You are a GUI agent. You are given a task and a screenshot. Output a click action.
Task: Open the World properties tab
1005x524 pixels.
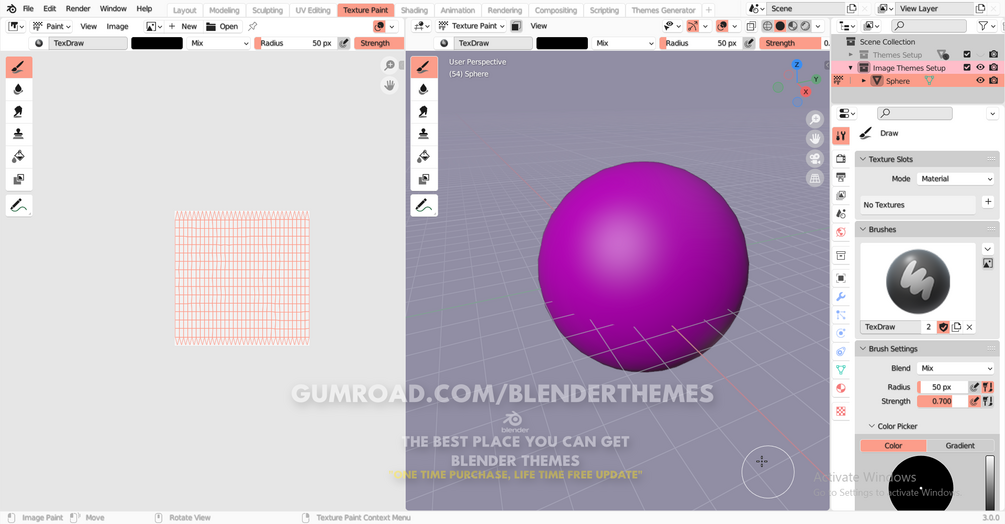pos(841,232)
